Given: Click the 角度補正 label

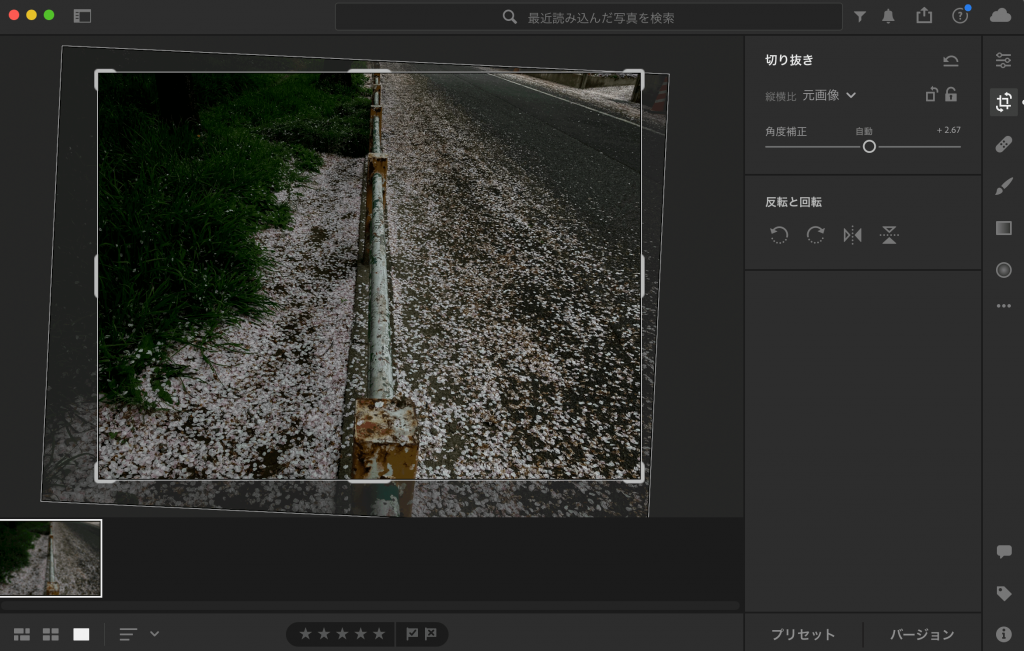Looking at the screenshot, I should coord(786,131).
